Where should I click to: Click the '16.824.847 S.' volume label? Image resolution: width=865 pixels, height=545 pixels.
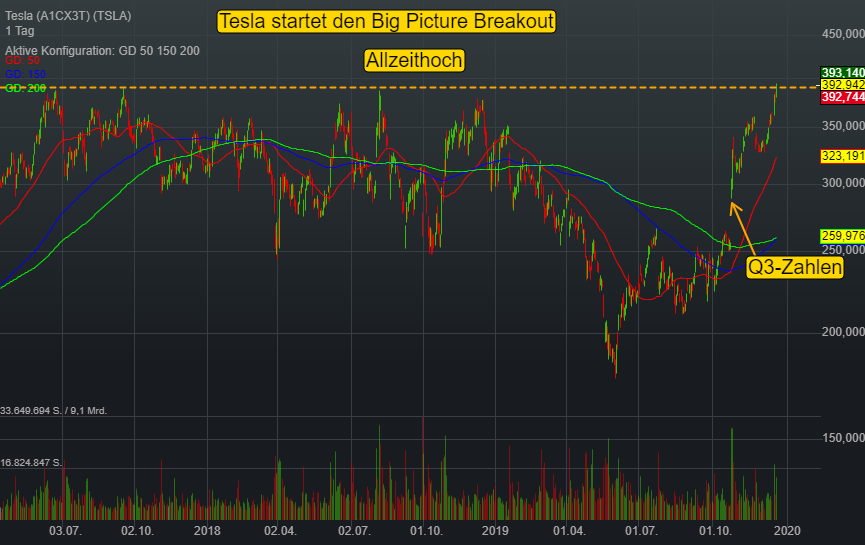click(31, 463)
